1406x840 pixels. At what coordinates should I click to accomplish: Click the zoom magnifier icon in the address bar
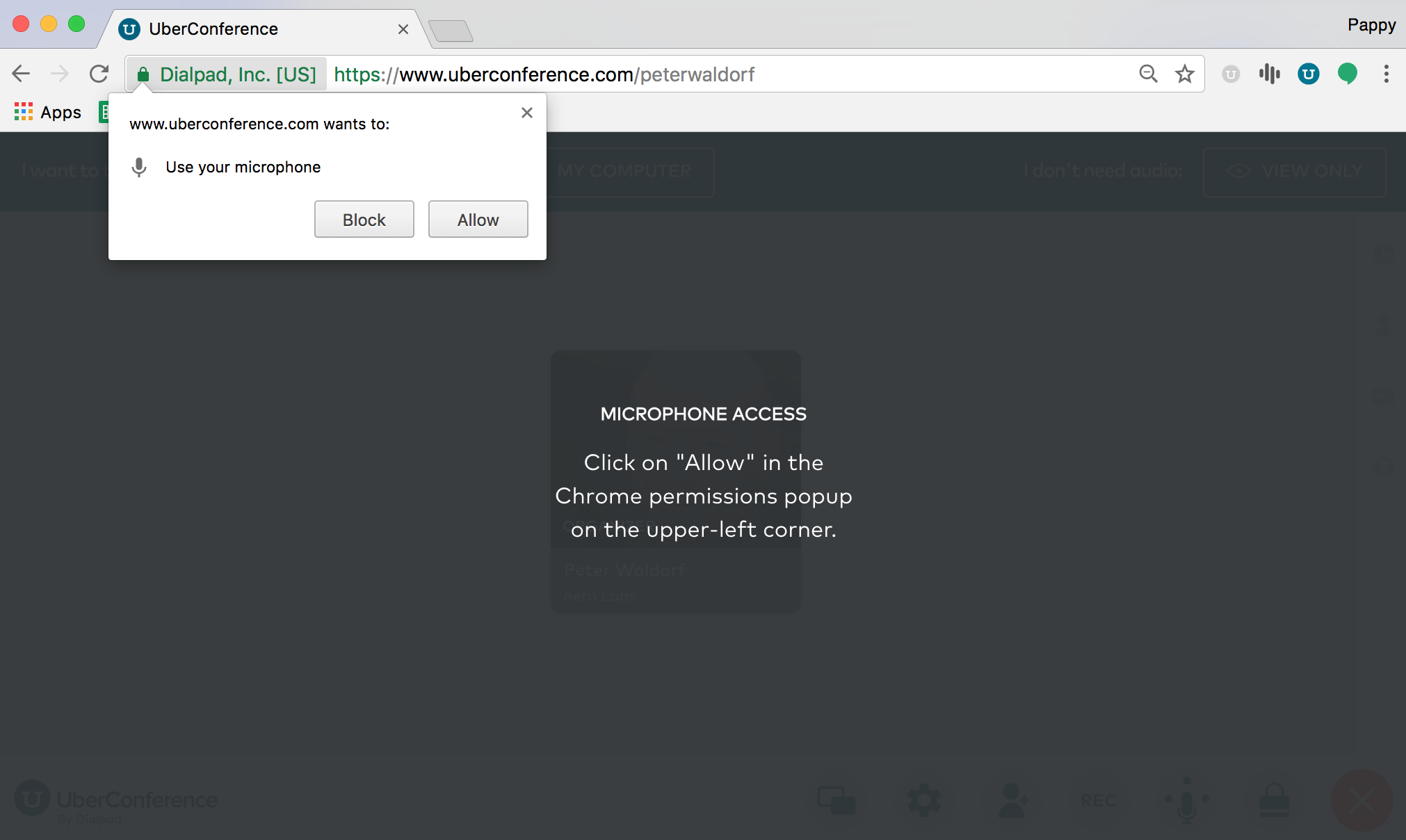click(1148, 74)
